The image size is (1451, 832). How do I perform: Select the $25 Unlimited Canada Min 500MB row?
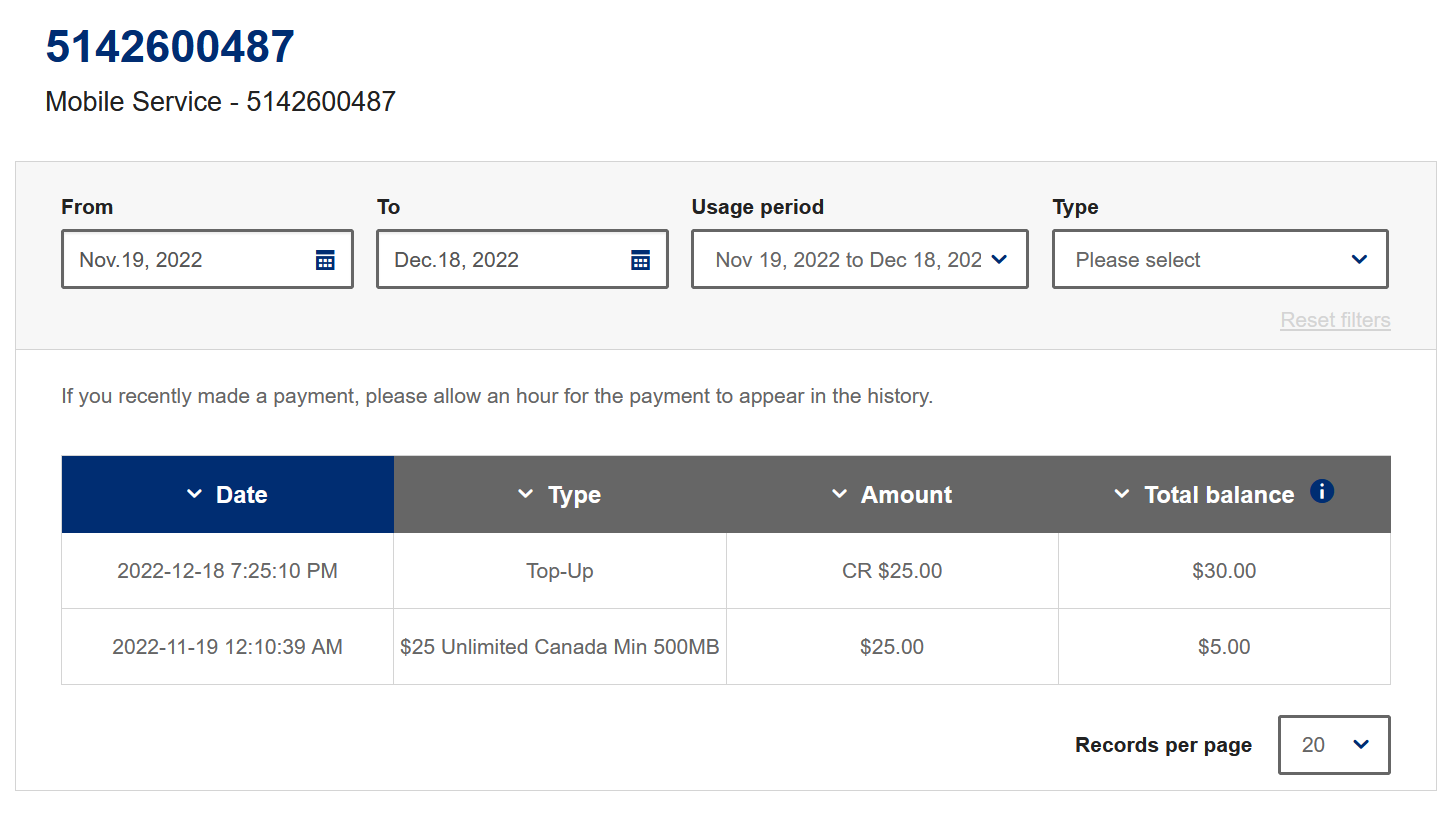click(x=559, y=647)
